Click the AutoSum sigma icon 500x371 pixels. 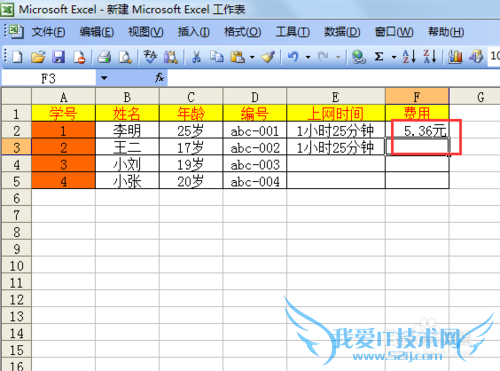(379, 57)
